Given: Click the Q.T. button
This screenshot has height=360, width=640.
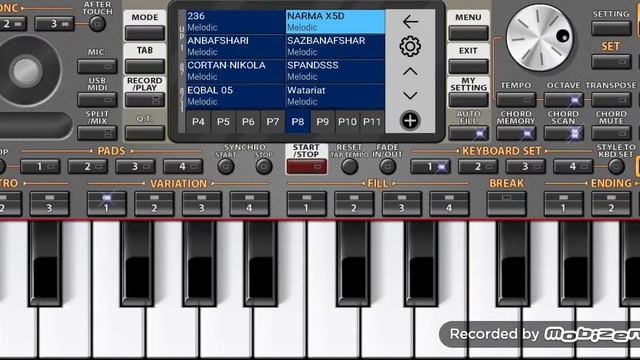Looking at the screenshot, I should pyautogui.click(x=145, y=133).
